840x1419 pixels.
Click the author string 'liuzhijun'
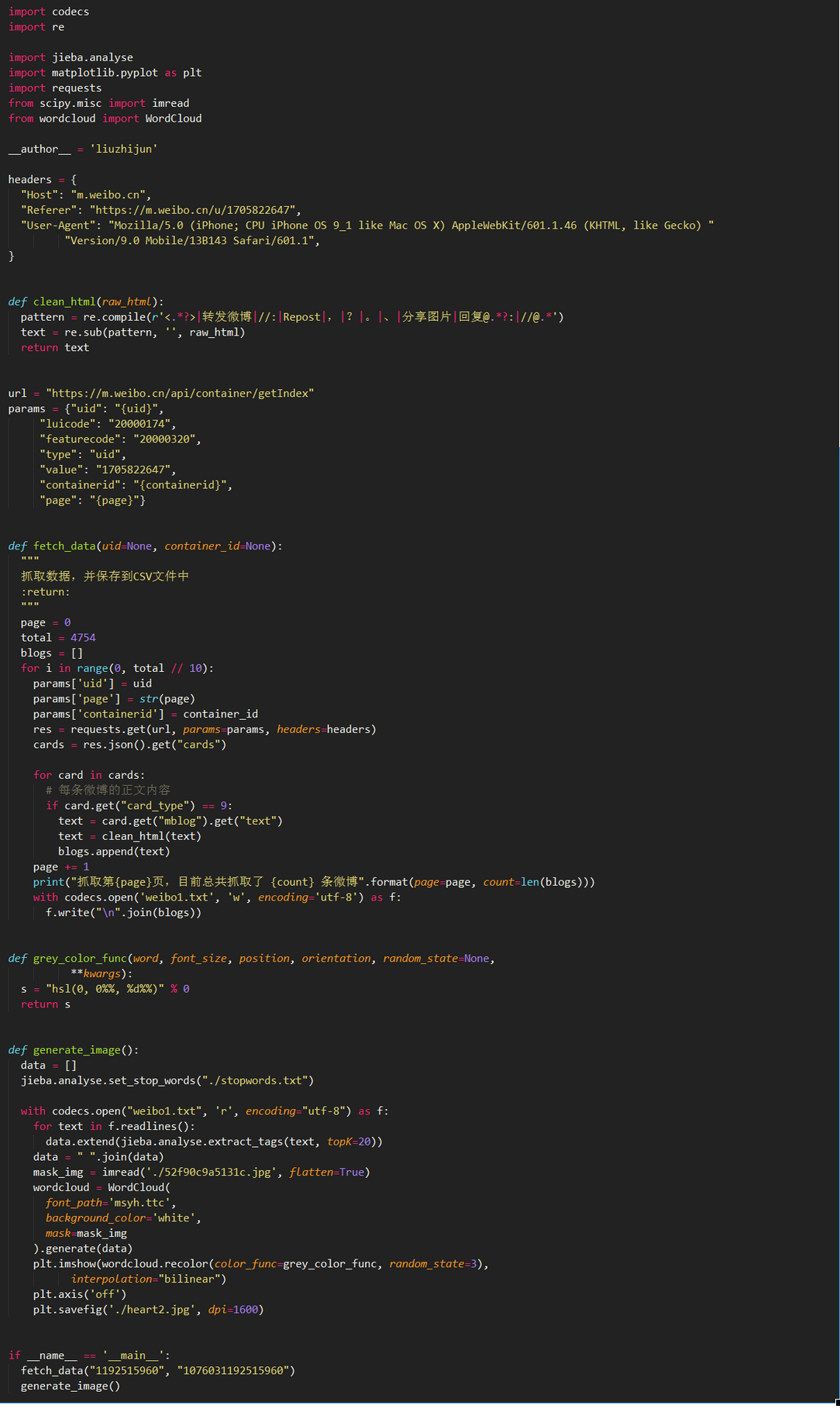124,149
